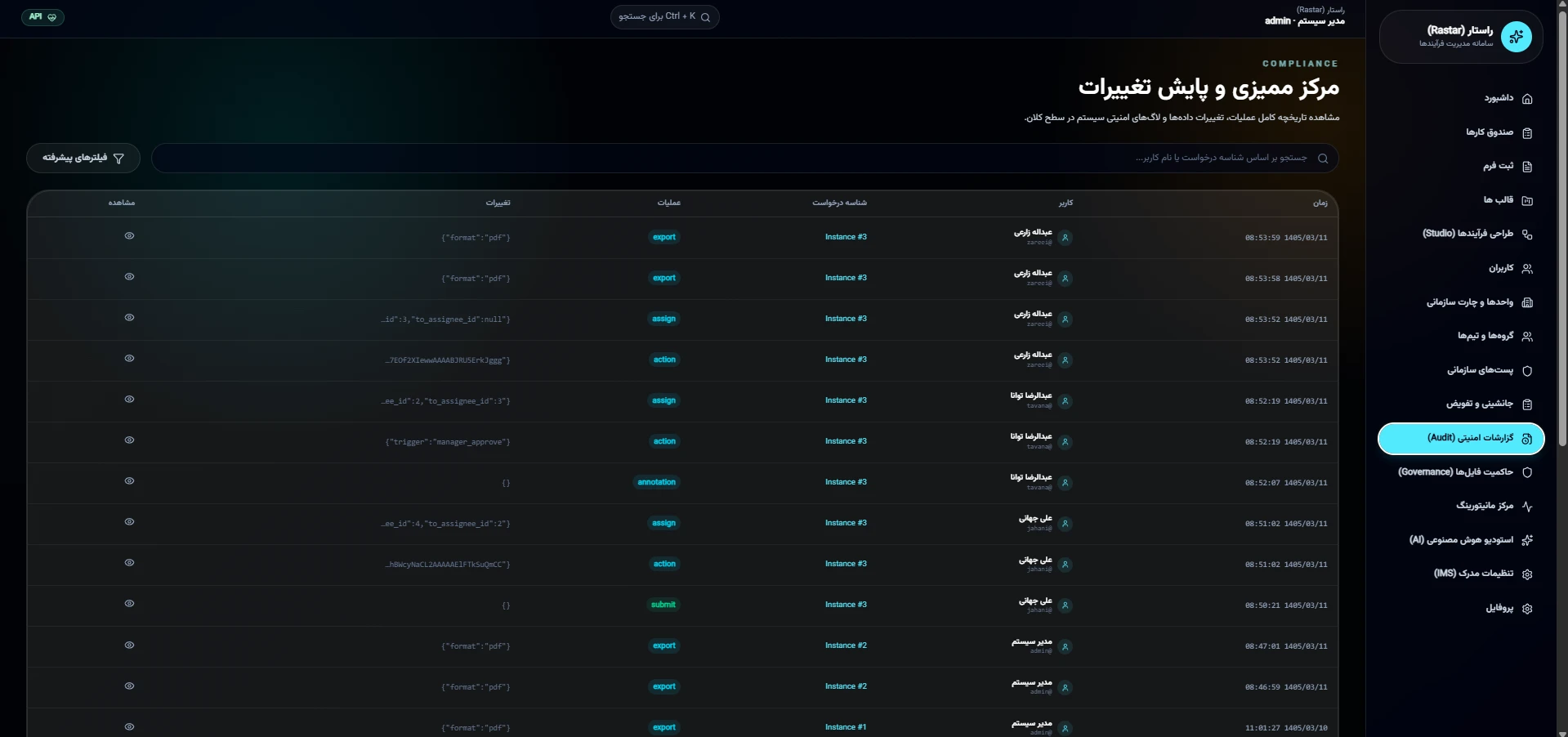
Task: Click the API status badge
Action: 43,17
